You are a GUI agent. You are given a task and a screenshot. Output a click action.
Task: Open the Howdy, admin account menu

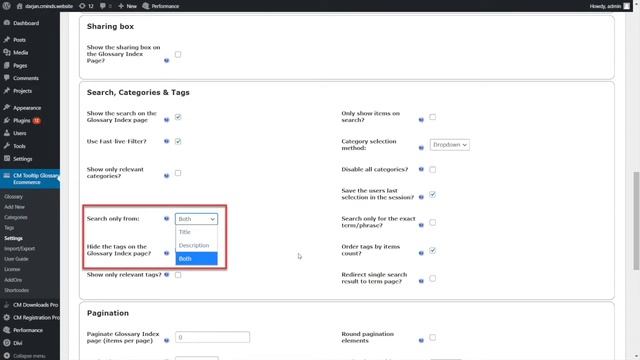pyautogui.click(x=610, y=6)
